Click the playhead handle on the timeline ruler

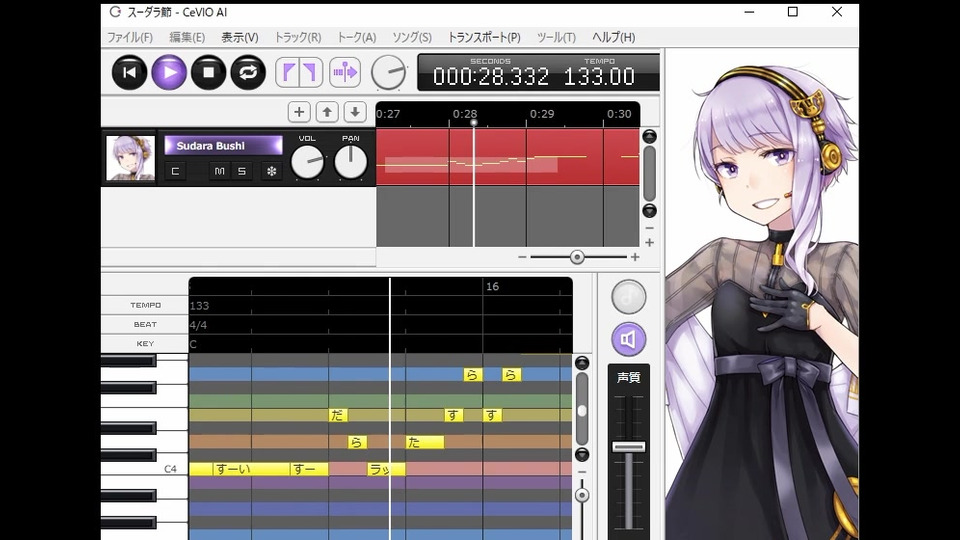[473, 123]
